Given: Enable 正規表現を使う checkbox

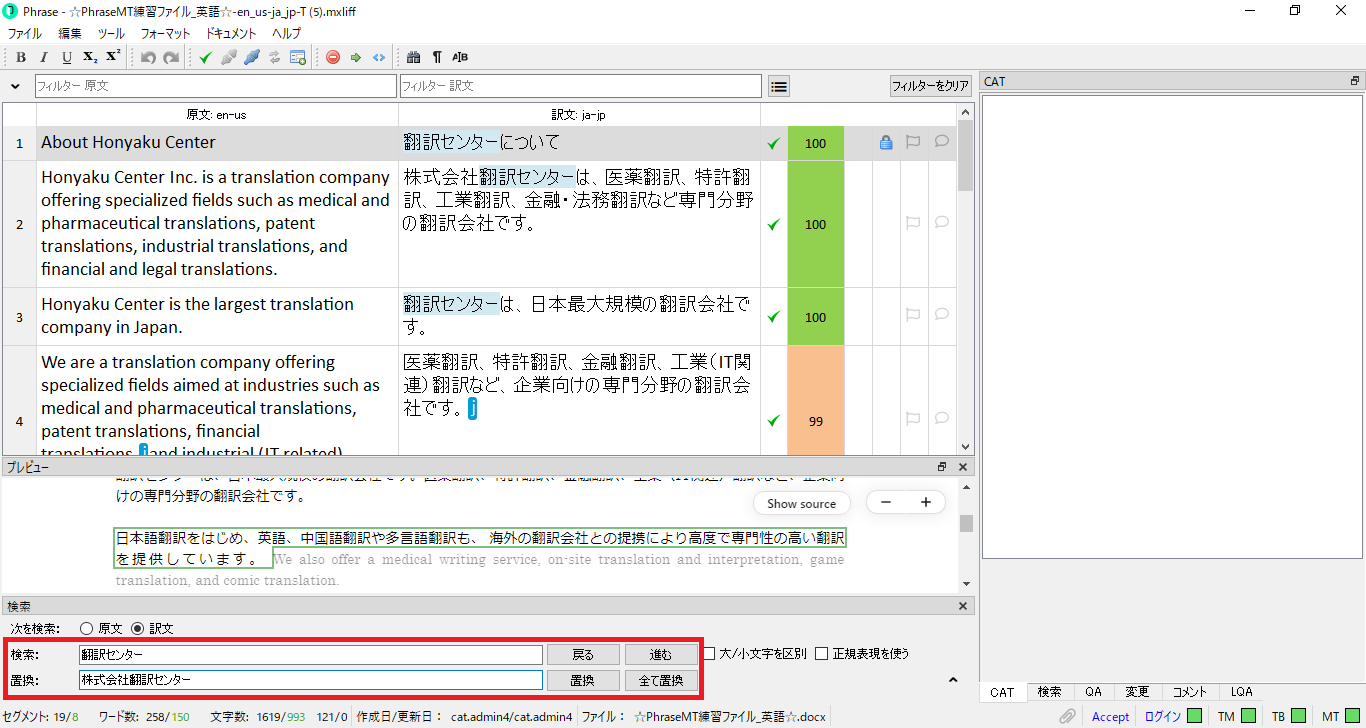Looking at the screenshot, I should pyautogui.click(x=822, y=654).
